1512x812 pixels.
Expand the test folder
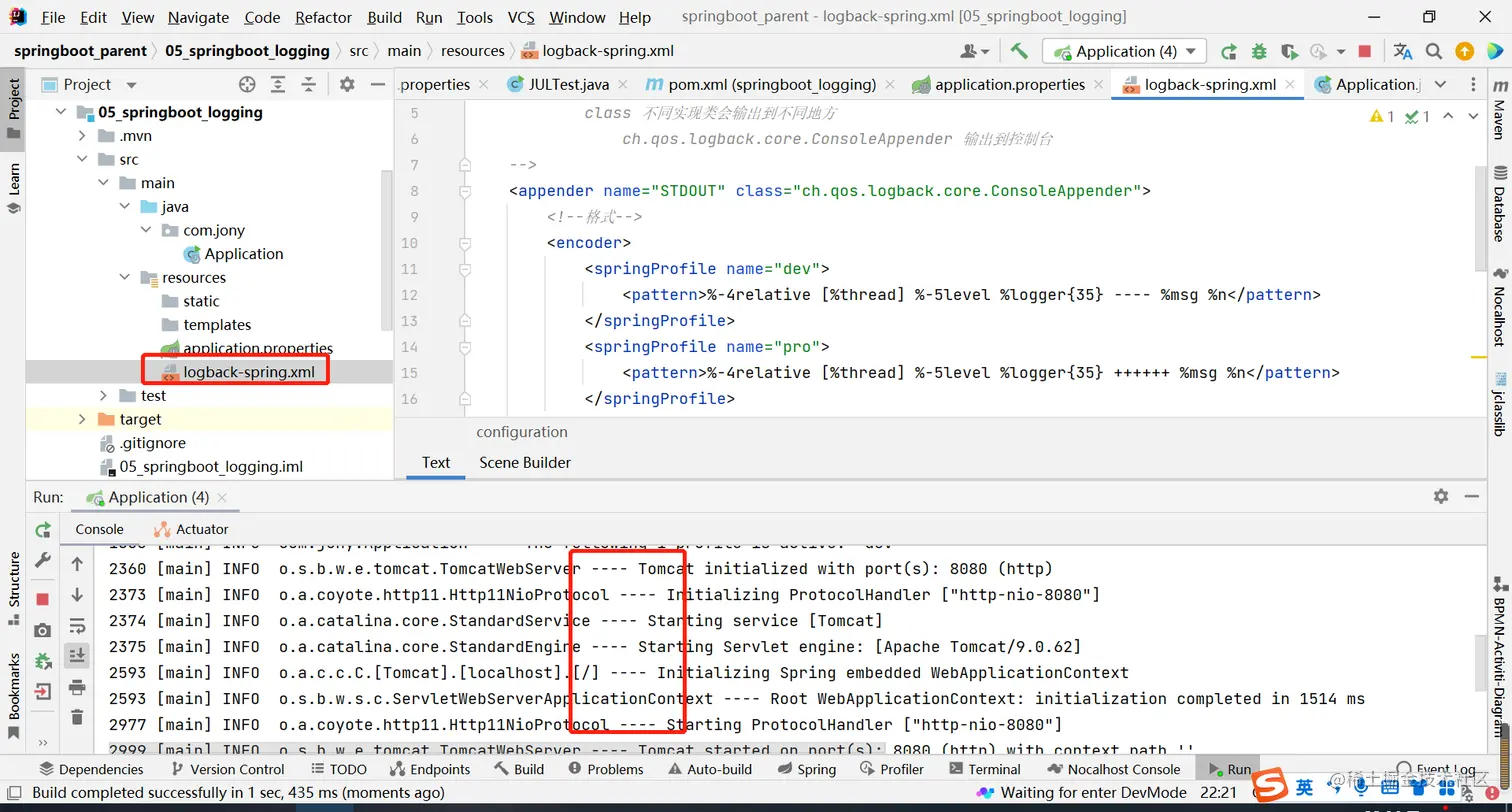(103, 395)
